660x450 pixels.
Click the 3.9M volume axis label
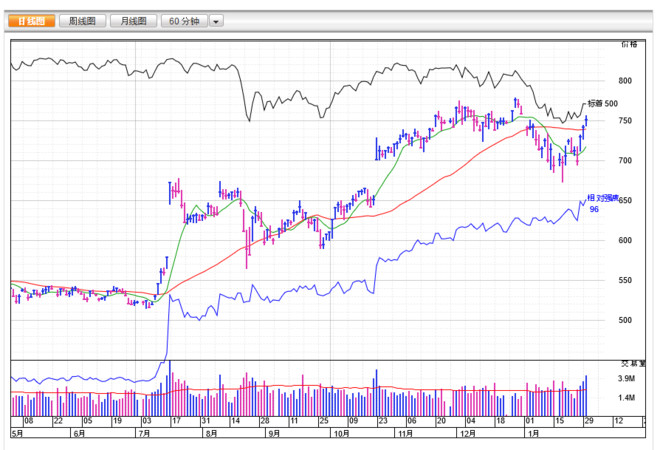(626, 378)
